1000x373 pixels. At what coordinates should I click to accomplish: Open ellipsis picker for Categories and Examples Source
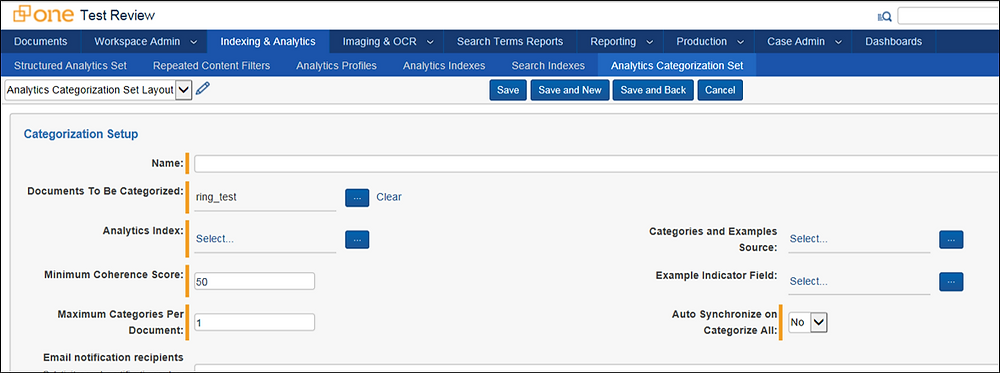(x=951, y=240)
